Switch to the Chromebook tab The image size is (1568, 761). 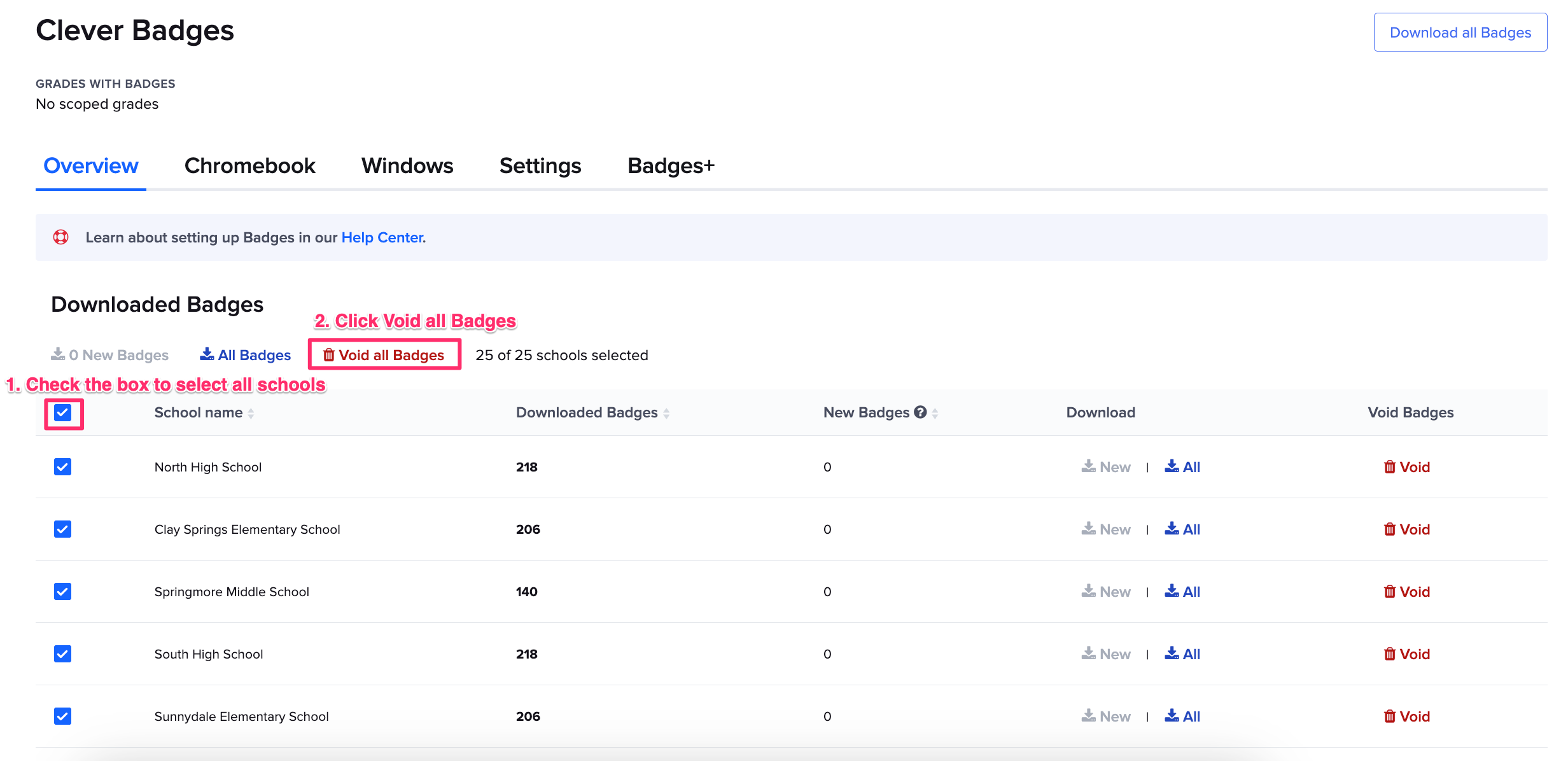click(x=249, y=166)
